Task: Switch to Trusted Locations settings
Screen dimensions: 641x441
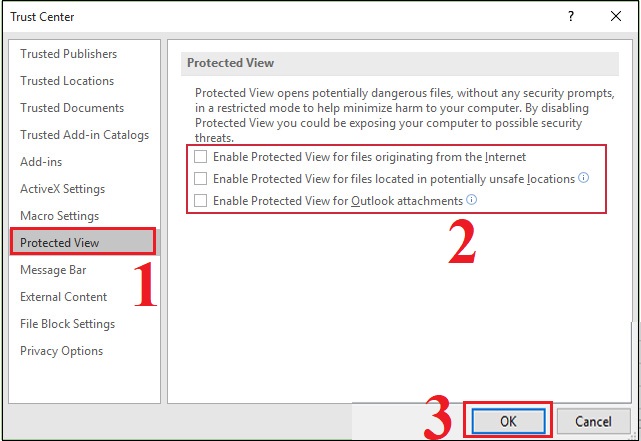Action: click(67, 81)
